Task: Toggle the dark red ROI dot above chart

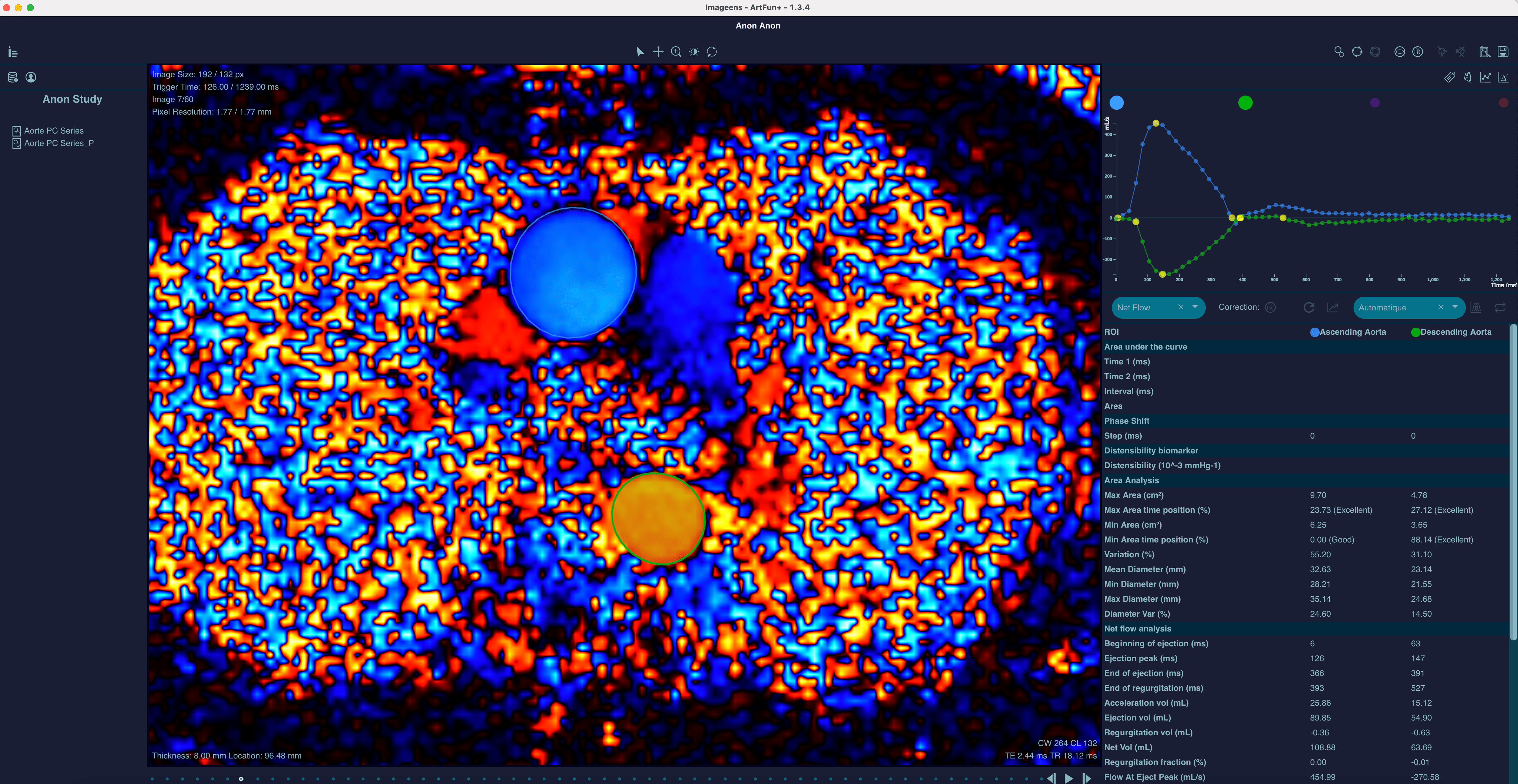Action: [1503, 103]
